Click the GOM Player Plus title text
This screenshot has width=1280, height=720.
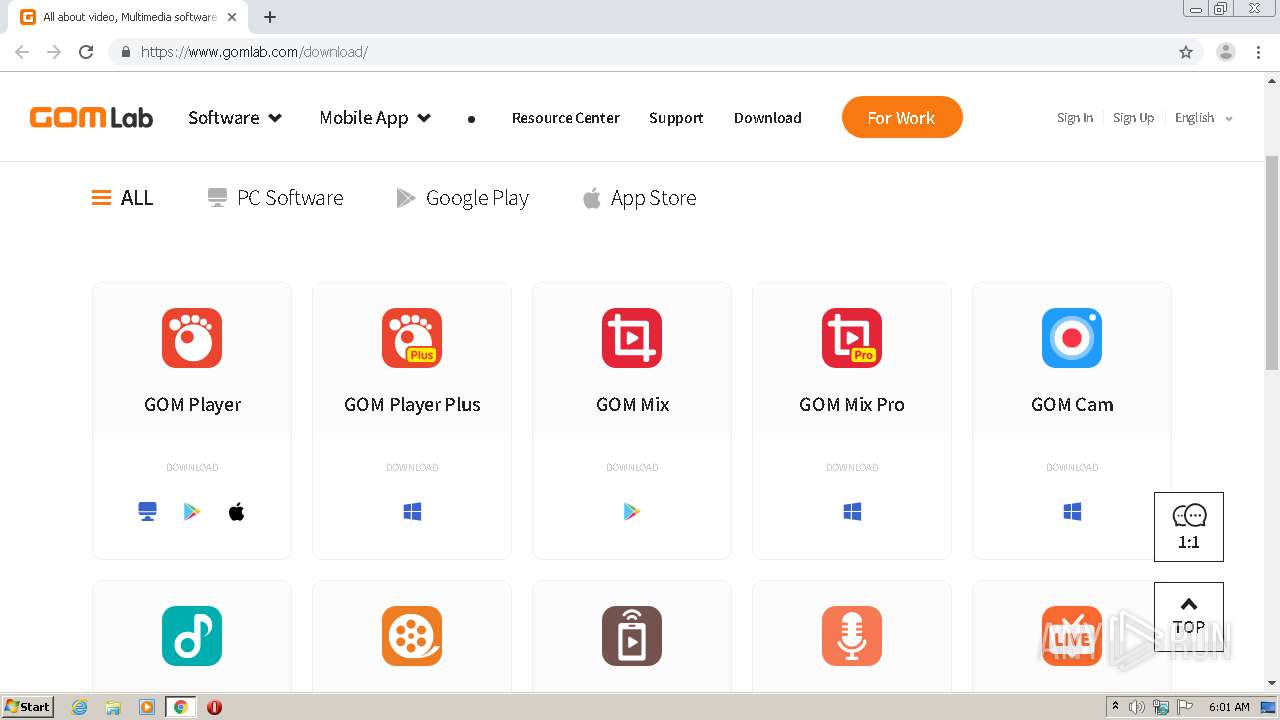412,405
